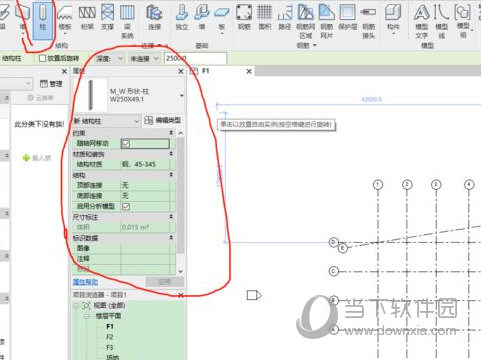
Task: Click the Beam System (梁系统) tool
Action: [x=127, y=21]
